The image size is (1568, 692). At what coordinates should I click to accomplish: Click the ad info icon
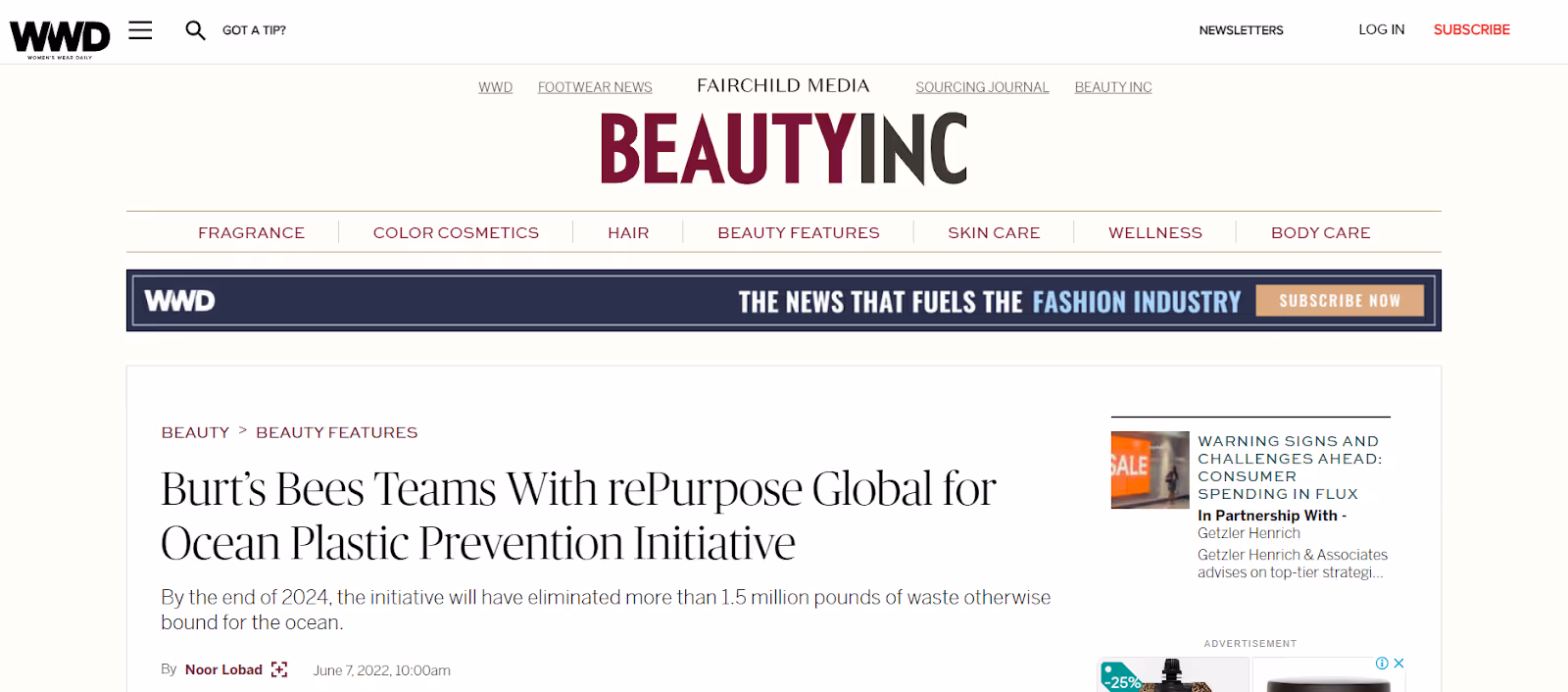click(1382, 664)
